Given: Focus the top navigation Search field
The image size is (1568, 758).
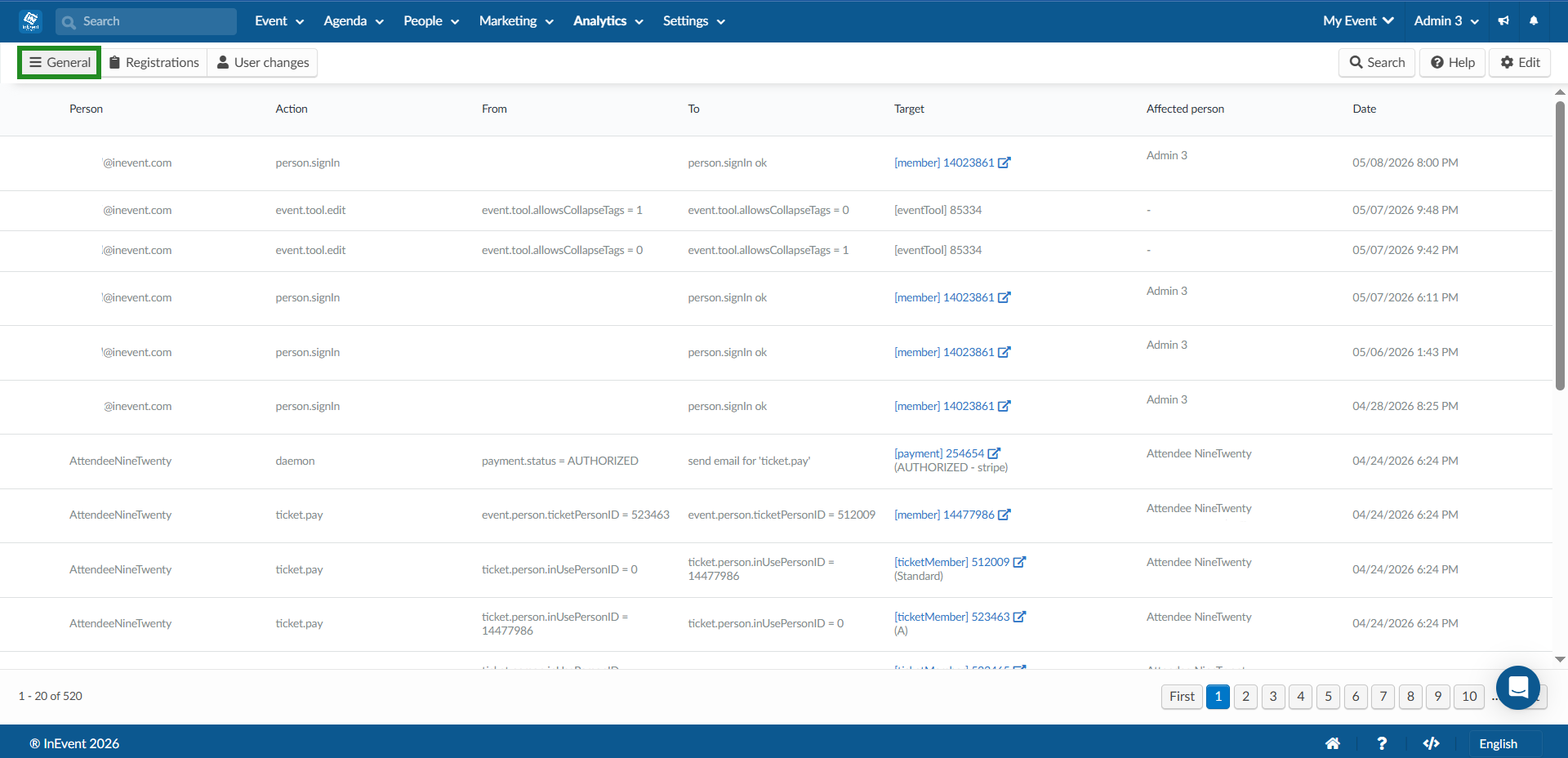Looking at the screenshot, I should [x=146, y=21].
